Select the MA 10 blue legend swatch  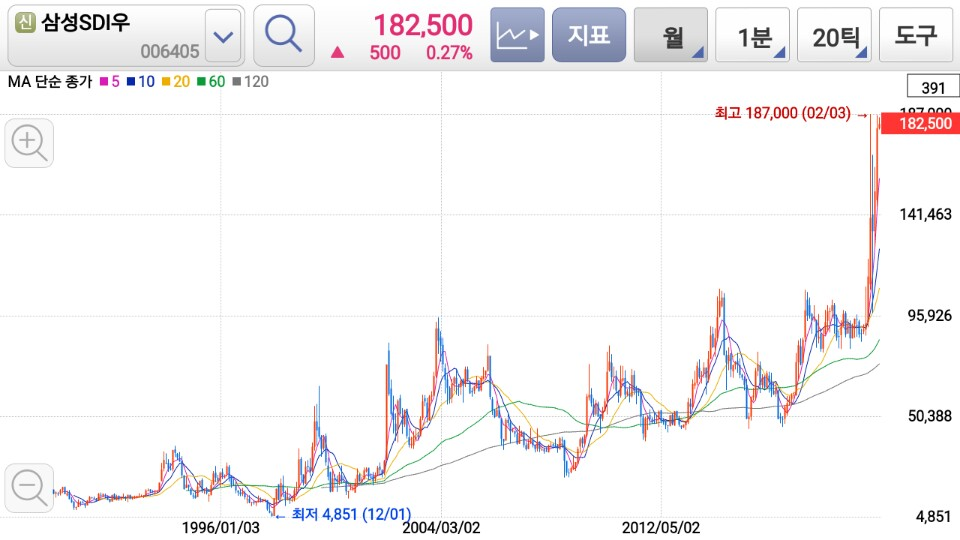(x=131, y=81)
